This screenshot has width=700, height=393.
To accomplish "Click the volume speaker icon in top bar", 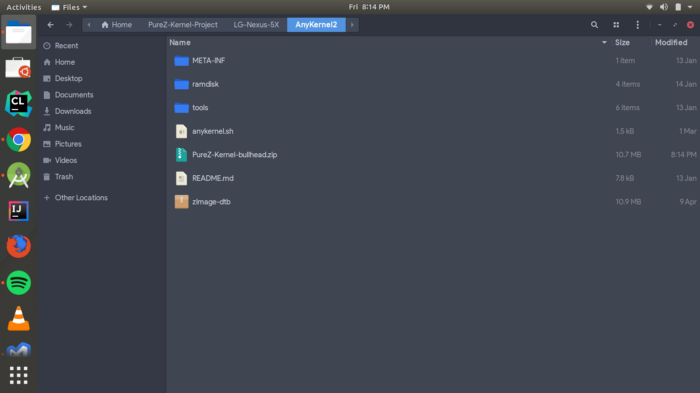I will 664,7.
